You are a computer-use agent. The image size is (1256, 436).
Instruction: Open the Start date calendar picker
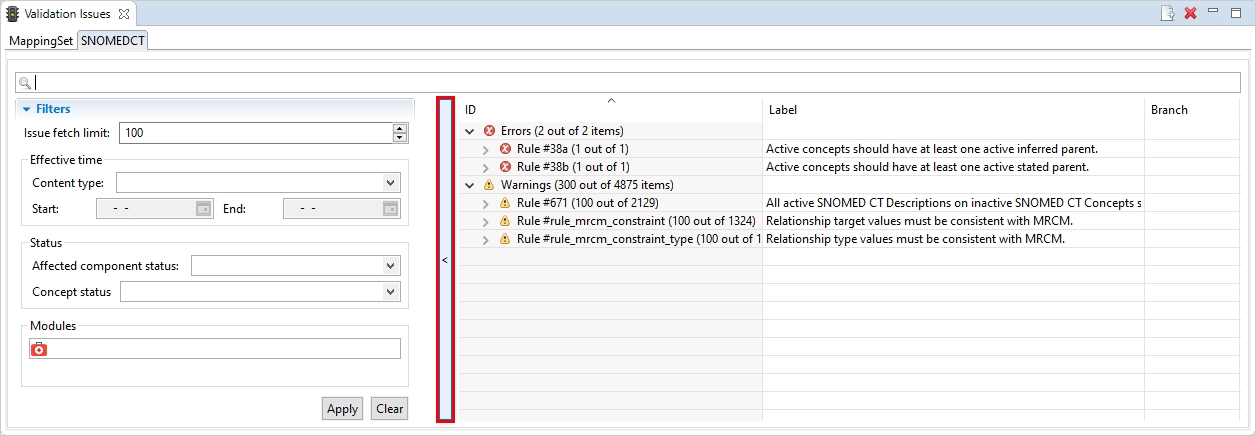[203, 209]
